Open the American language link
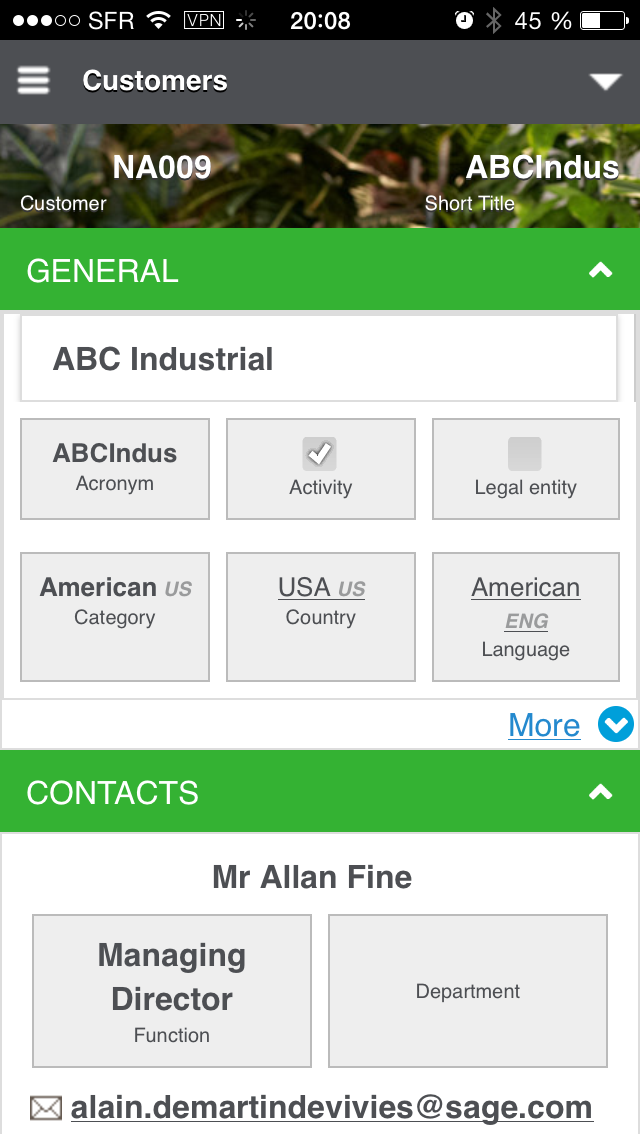This screenshot has height=1136, width=640. click(526, 588)
